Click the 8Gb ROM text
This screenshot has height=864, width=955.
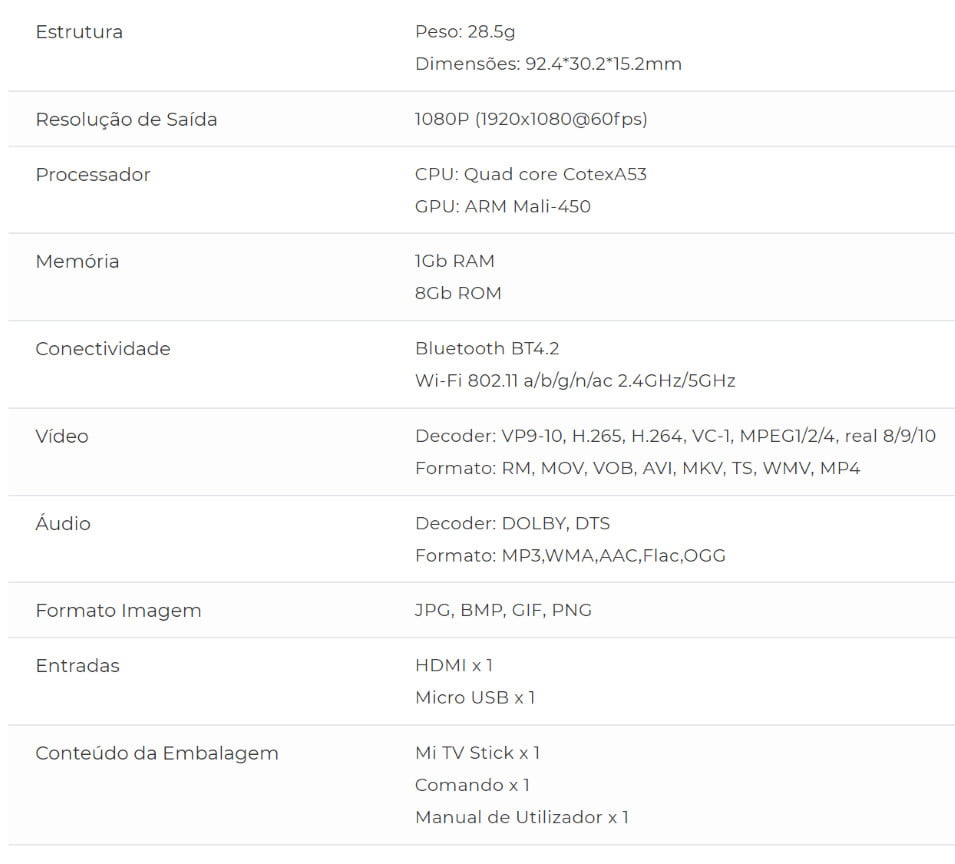pos(458,293)
